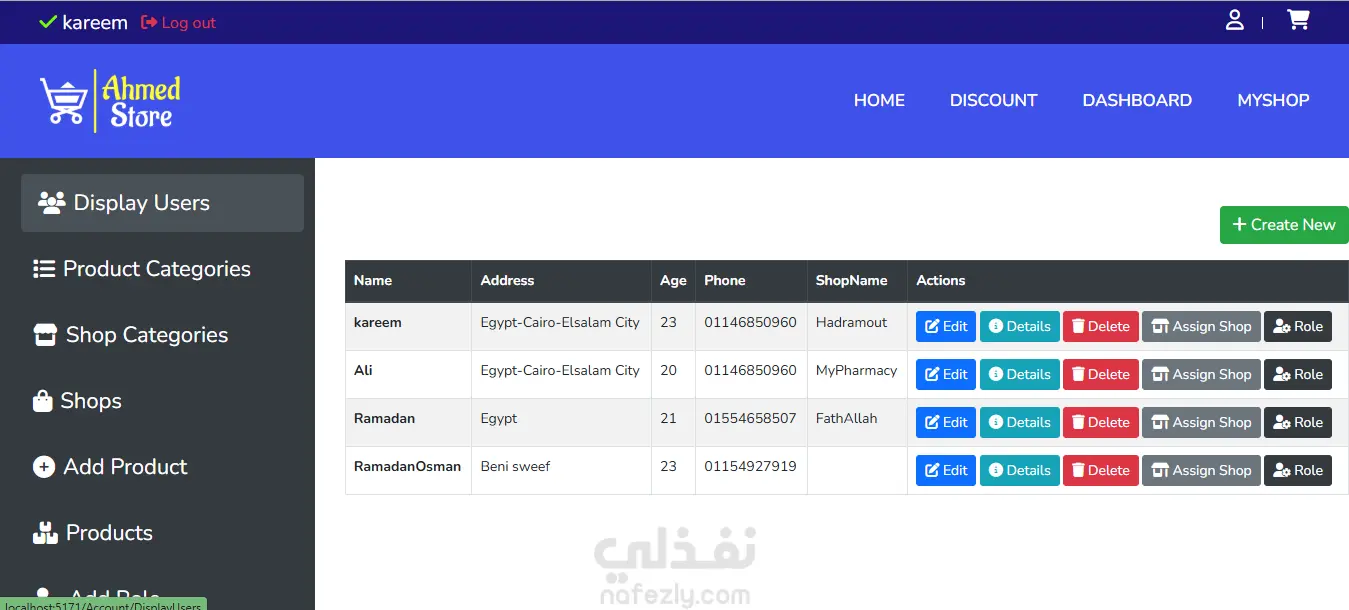Open Display Users in sidebar

coord(162,203)
